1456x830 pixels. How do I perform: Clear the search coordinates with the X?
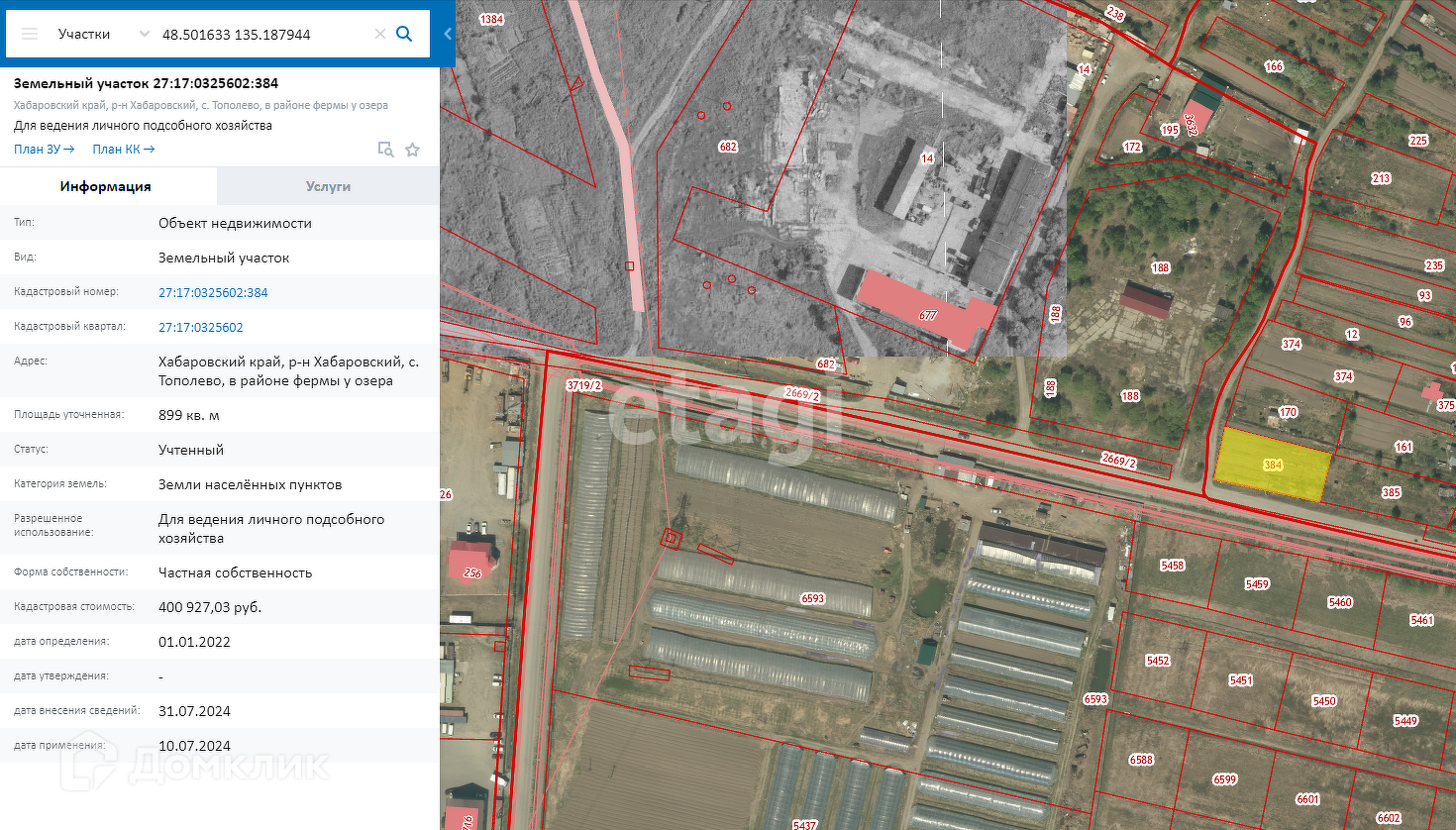[379, 34]
